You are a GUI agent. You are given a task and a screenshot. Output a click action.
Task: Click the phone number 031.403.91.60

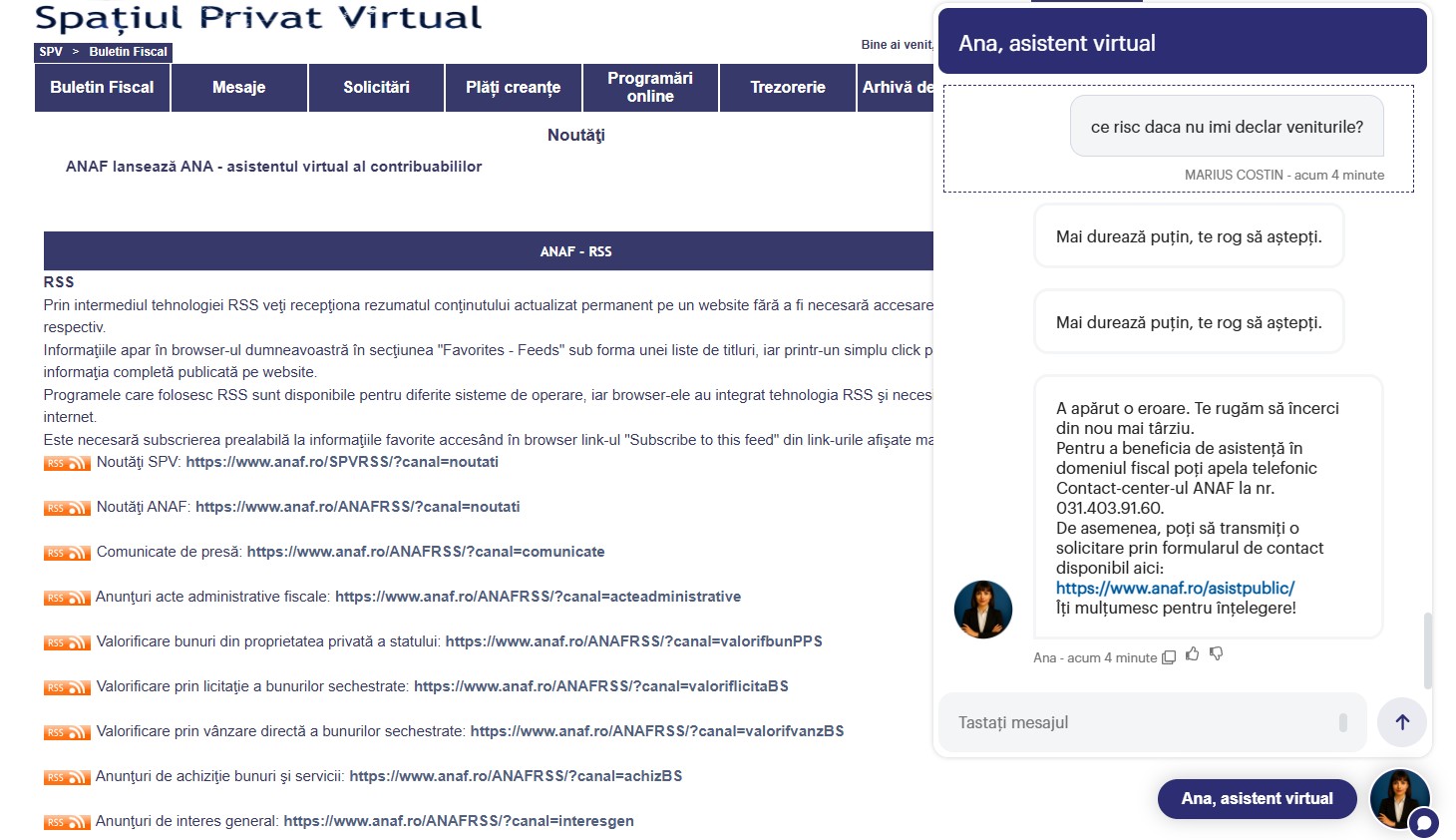tap(1110, 508)
